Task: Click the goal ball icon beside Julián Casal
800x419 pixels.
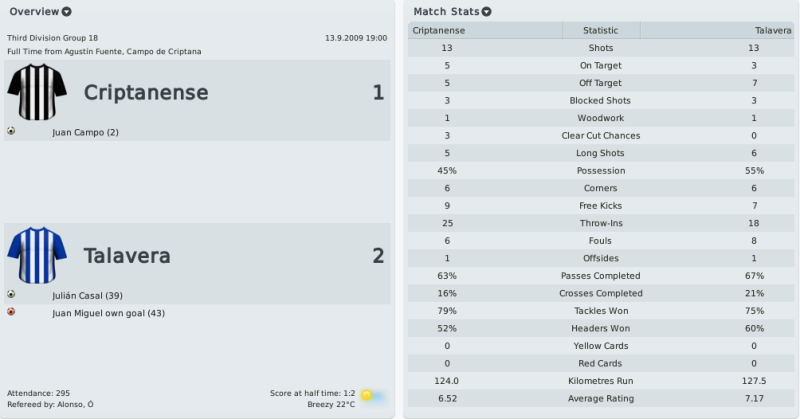Action: 11,294
